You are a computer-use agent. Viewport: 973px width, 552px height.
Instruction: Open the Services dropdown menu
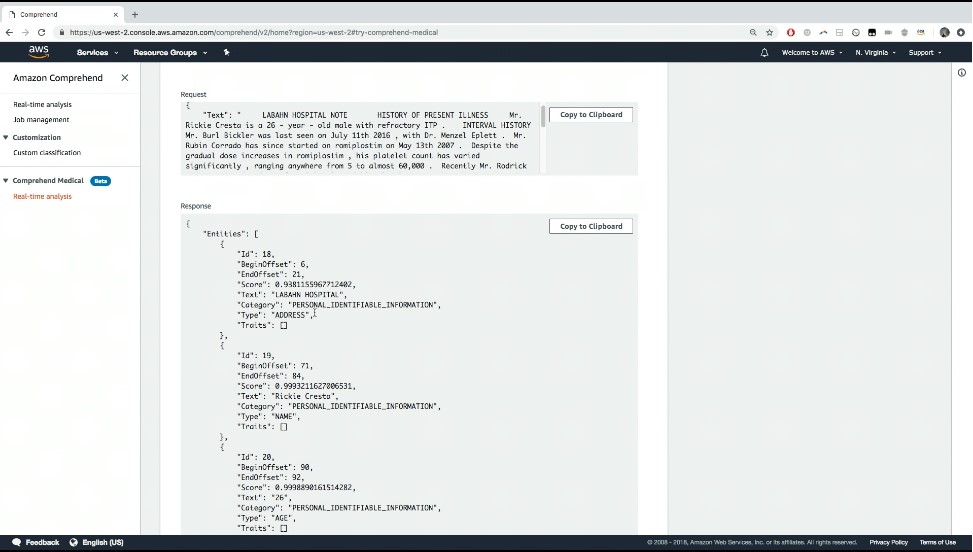coord(97,53)
